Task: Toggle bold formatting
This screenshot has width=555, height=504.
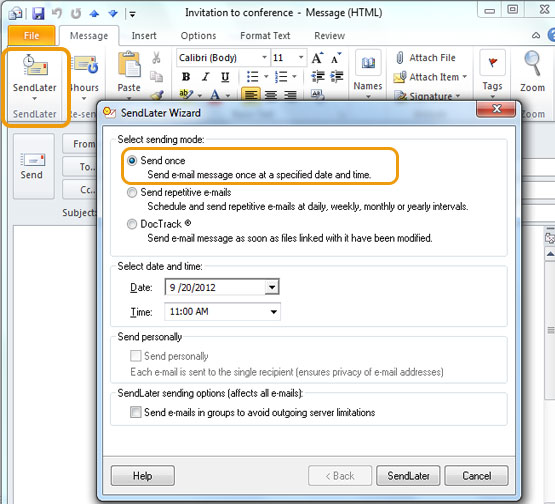Action: pos(186,76)
